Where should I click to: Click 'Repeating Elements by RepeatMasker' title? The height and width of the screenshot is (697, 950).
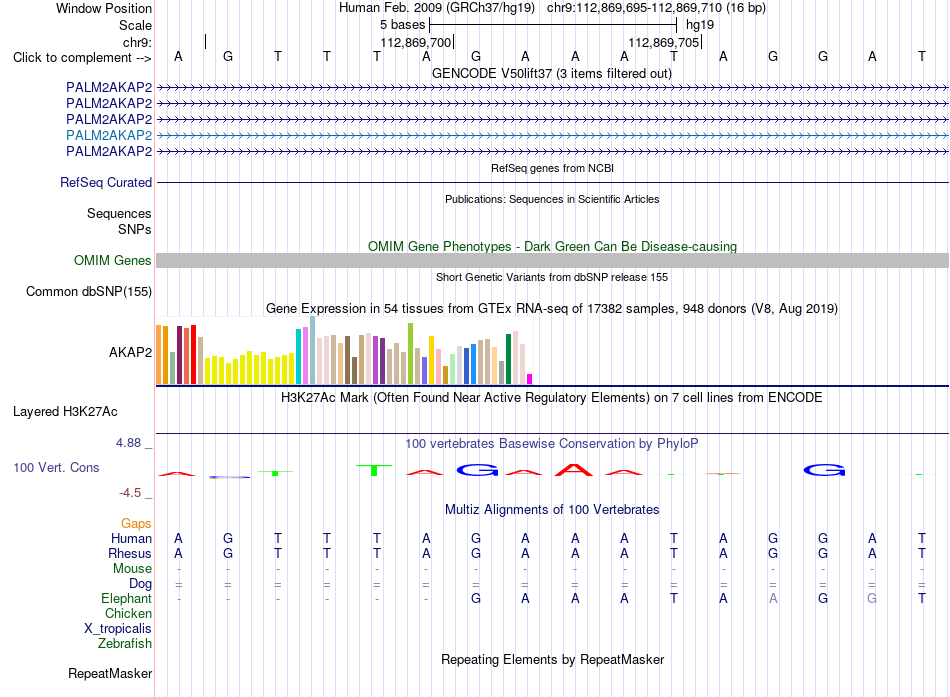pos(552,659)
